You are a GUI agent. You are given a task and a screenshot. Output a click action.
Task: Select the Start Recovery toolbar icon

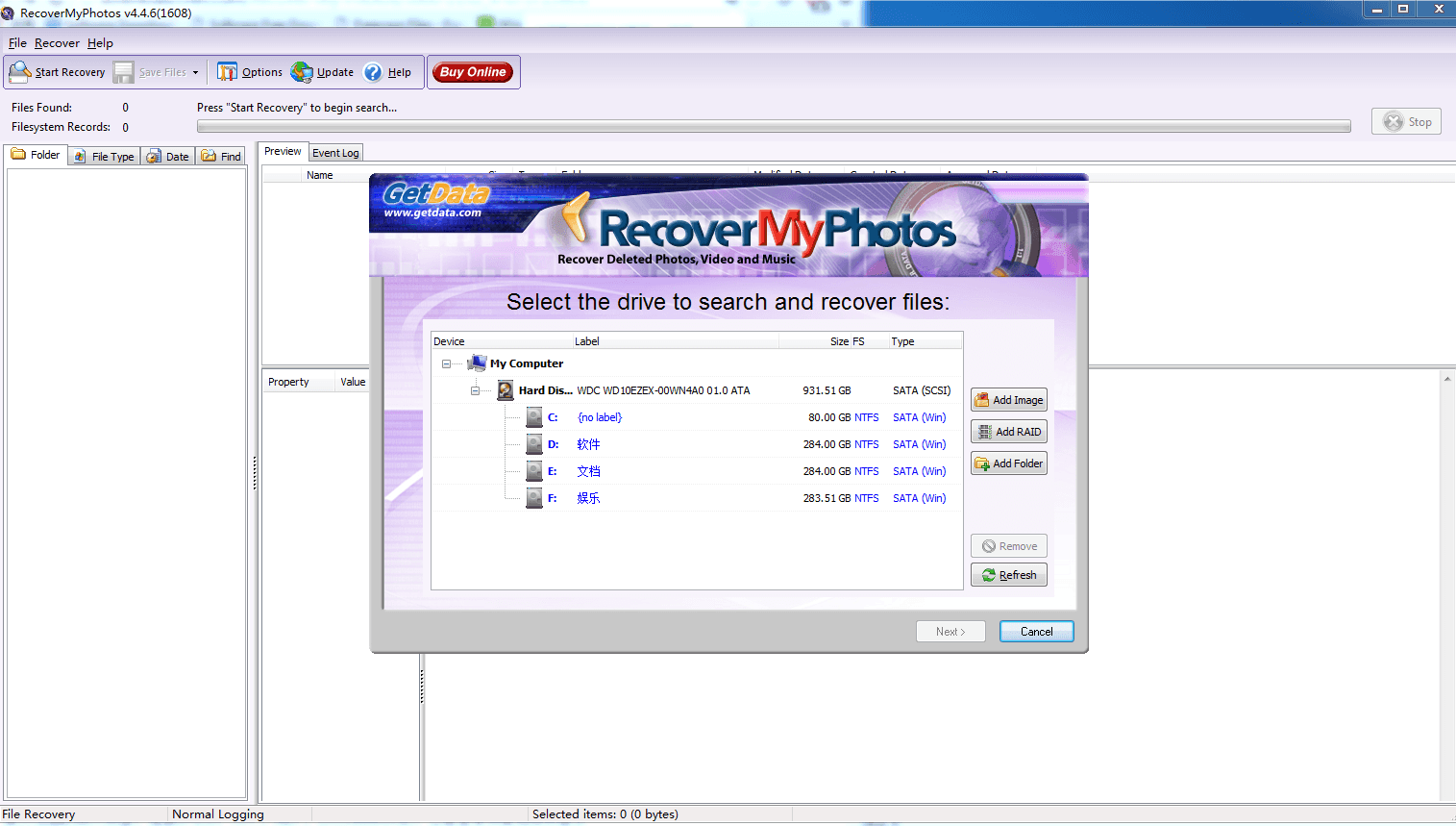(20, 71)
